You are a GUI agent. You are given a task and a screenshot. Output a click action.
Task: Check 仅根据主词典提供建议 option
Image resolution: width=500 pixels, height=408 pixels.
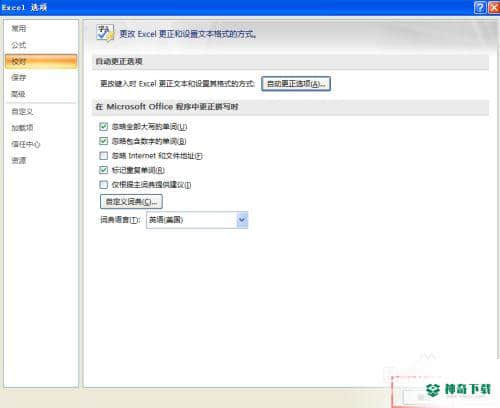[x=104, y=185]
